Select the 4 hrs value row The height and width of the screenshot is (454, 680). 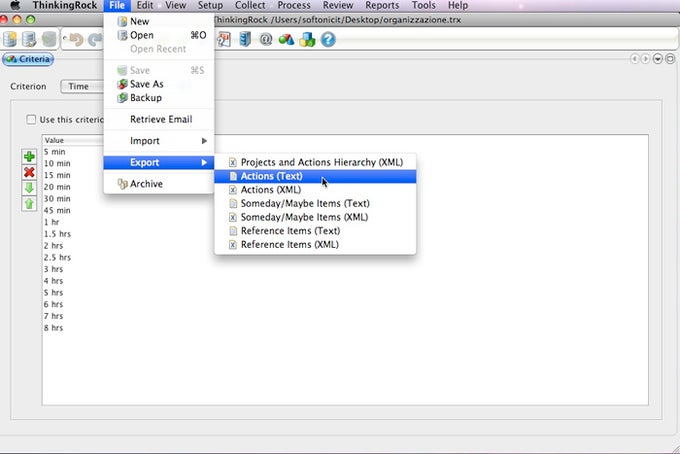coord(345,281)
